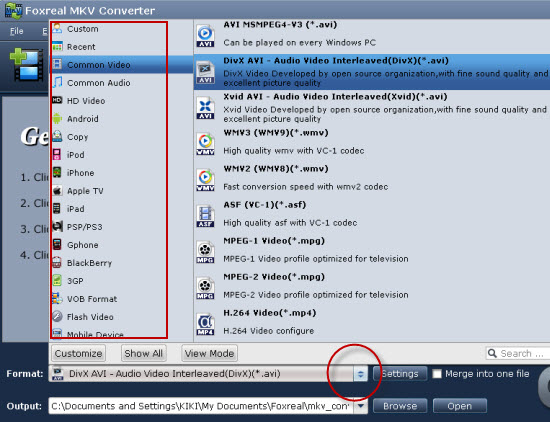Select DivX AVI Audio Video Interleaved format
Viewport: 550px width, 422px height.
(372, 72)
